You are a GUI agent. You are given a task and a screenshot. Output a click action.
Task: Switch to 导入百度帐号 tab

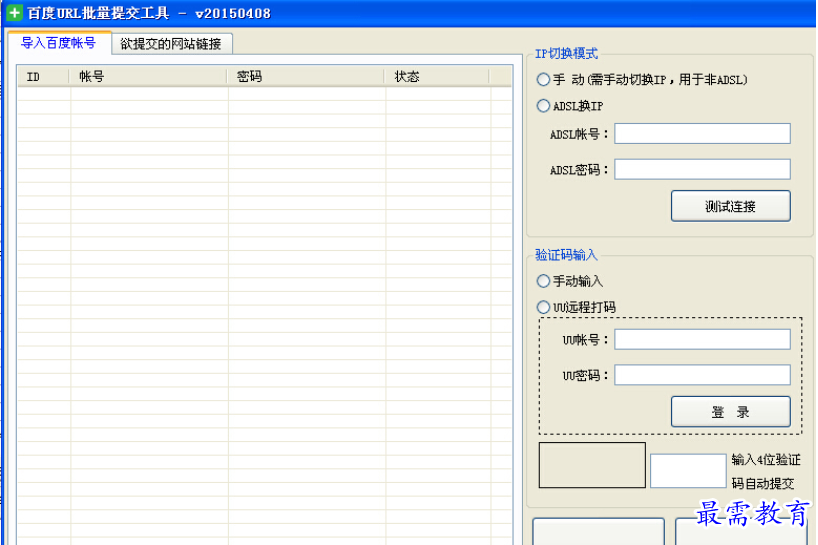[58, 43]
